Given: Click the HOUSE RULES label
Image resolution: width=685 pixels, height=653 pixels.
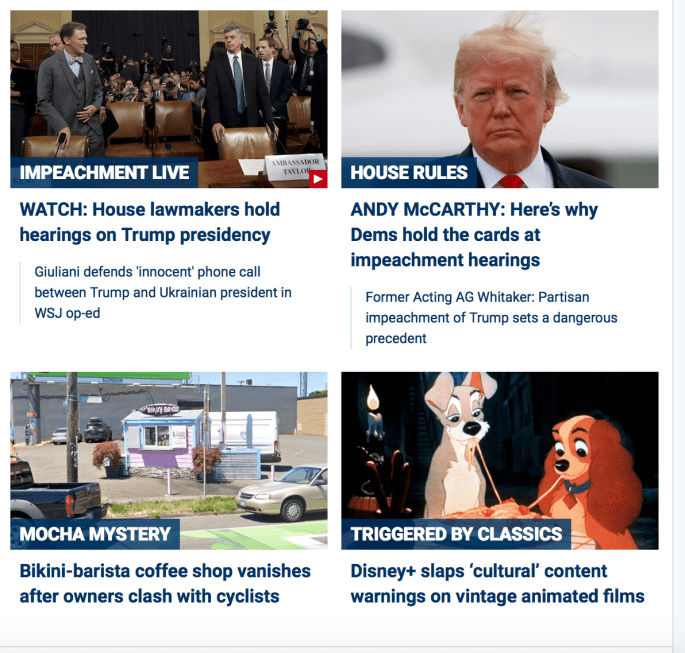Looking at the screenshot, I should pos(409,173).
